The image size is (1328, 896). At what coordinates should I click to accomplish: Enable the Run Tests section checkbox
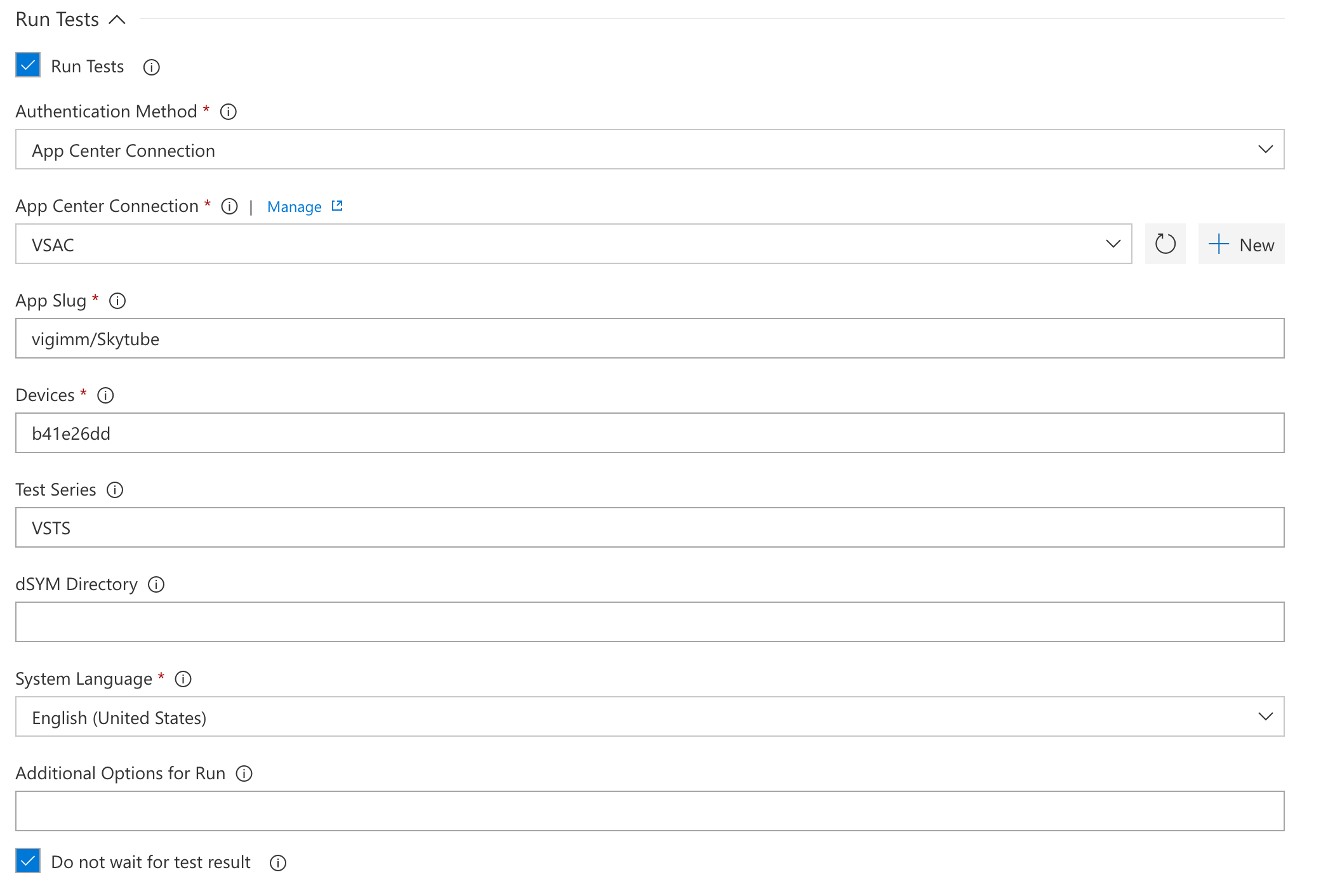click(27, 66)
